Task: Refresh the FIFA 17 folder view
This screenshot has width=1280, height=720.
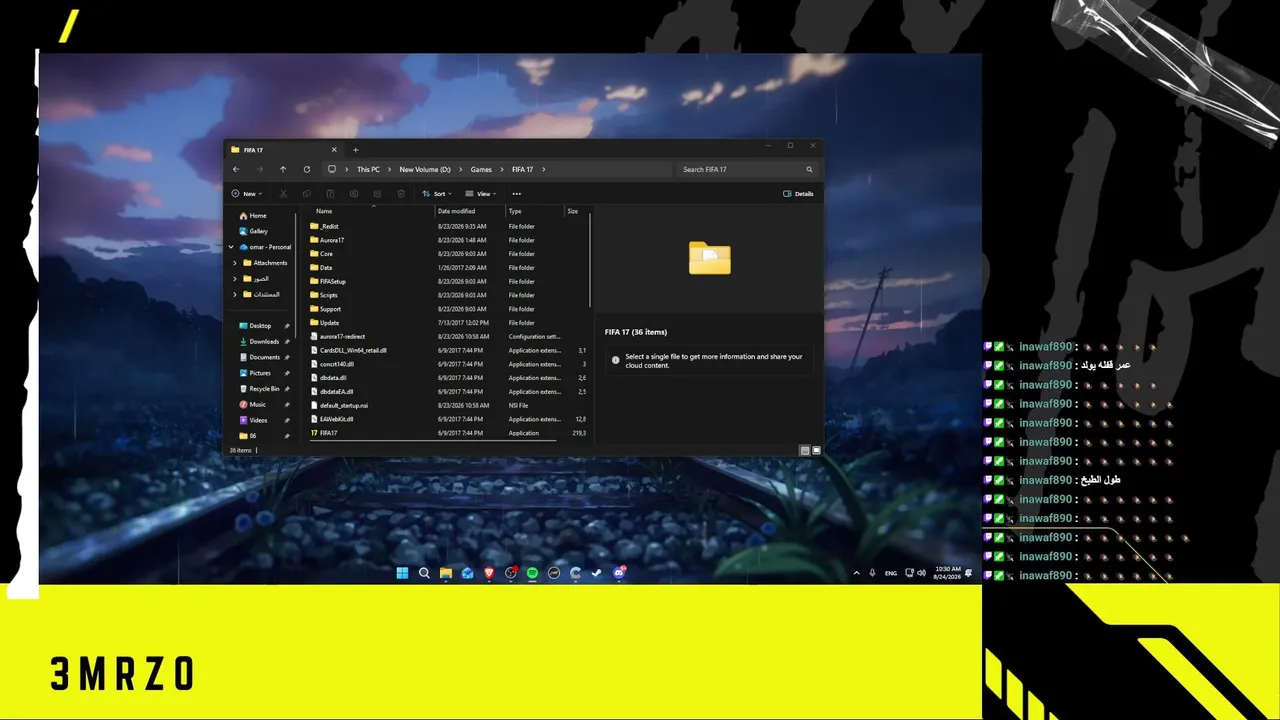Action: (307, 169)
